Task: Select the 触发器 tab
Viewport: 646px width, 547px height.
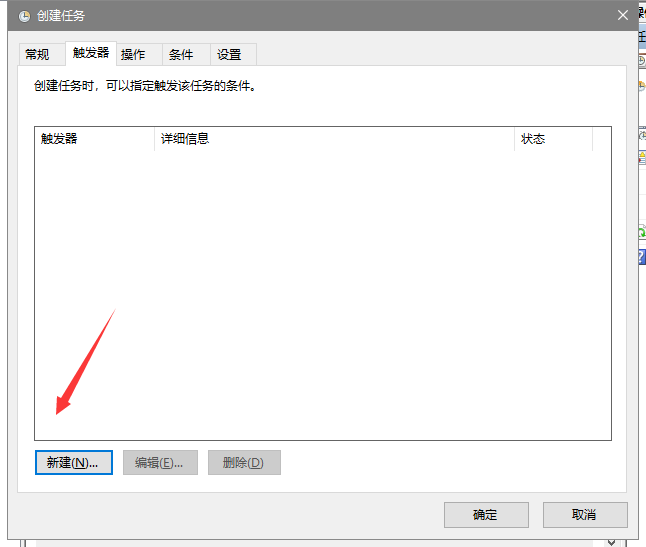Action: pyautogui.click(x=91, y=53)
